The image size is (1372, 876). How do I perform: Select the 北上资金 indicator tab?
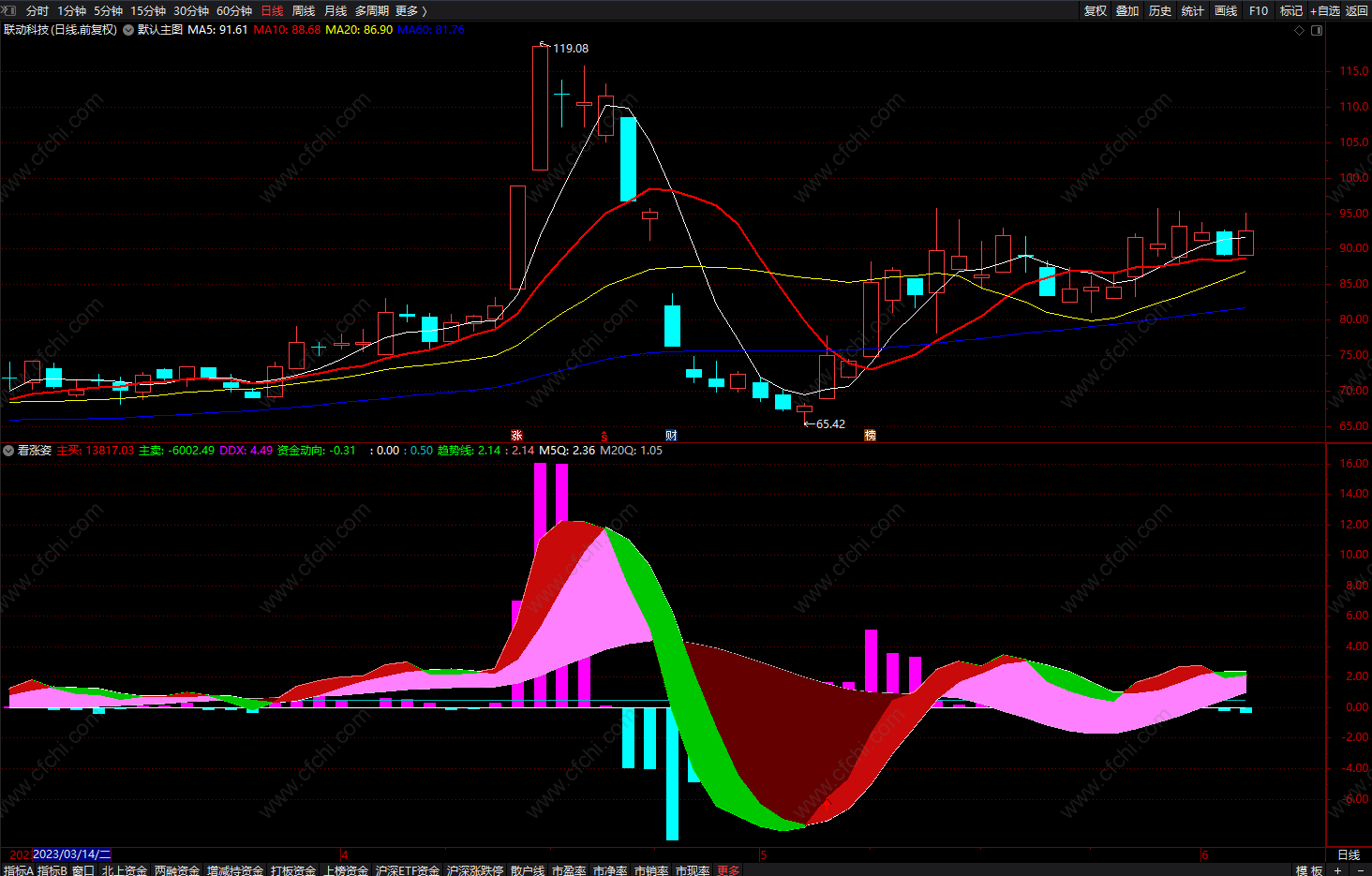pos(125,870)
